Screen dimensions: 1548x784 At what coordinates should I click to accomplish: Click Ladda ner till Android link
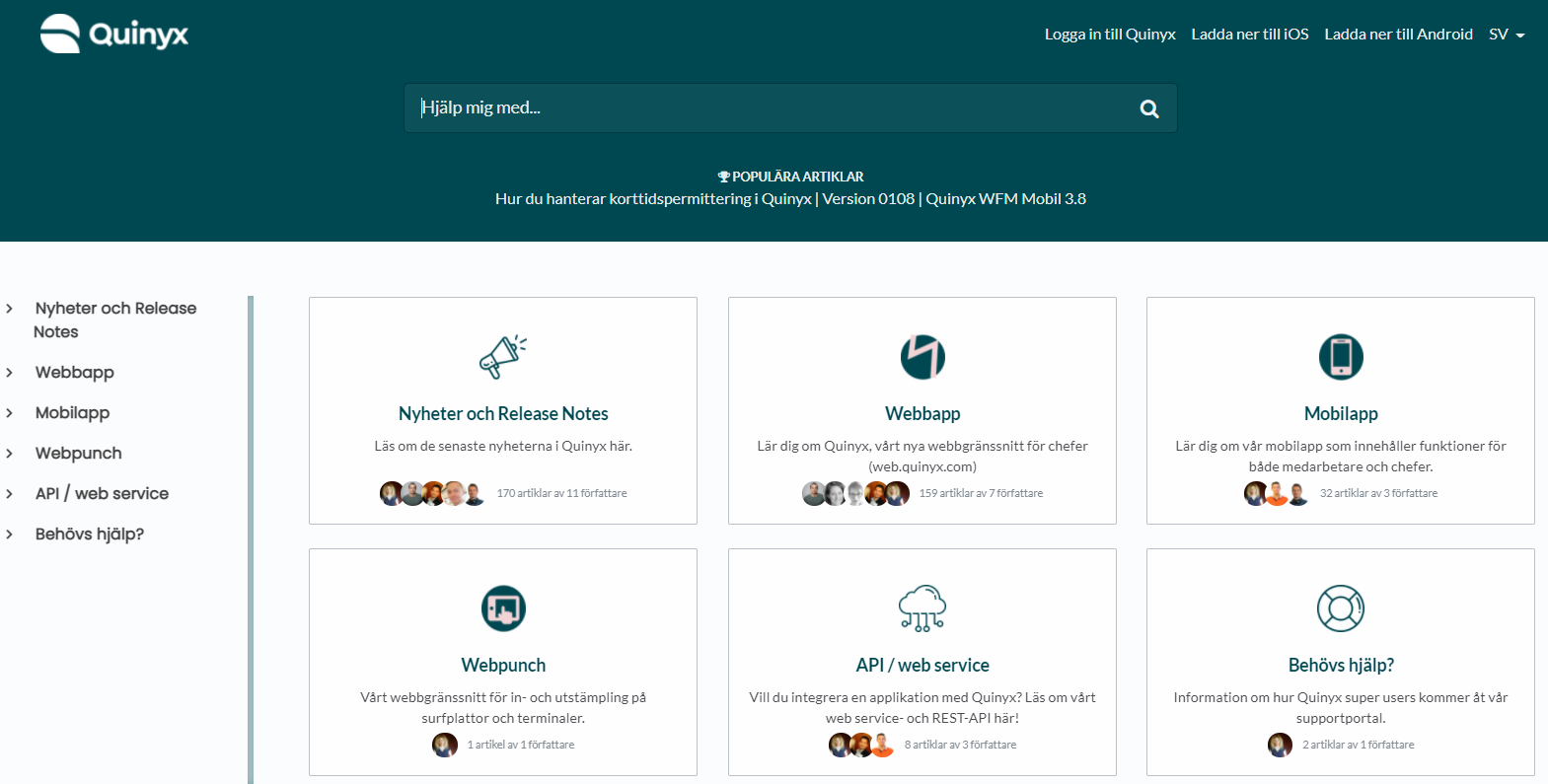1398,35
